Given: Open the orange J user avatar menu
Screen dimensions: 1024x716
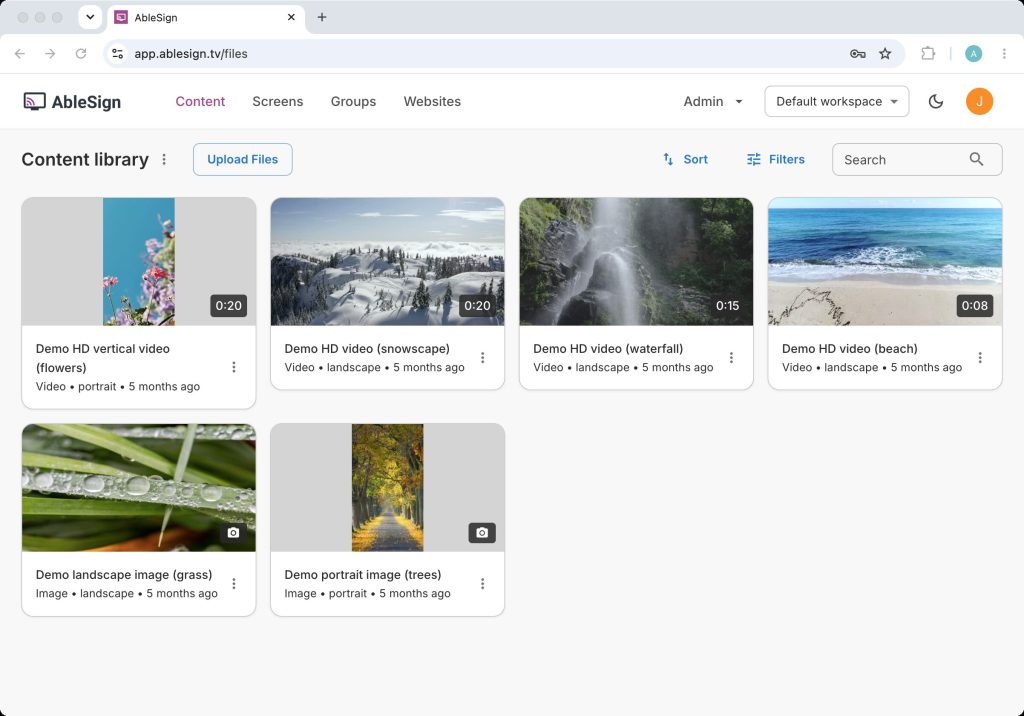Looking at the screenshot, I should coord(979,101).
